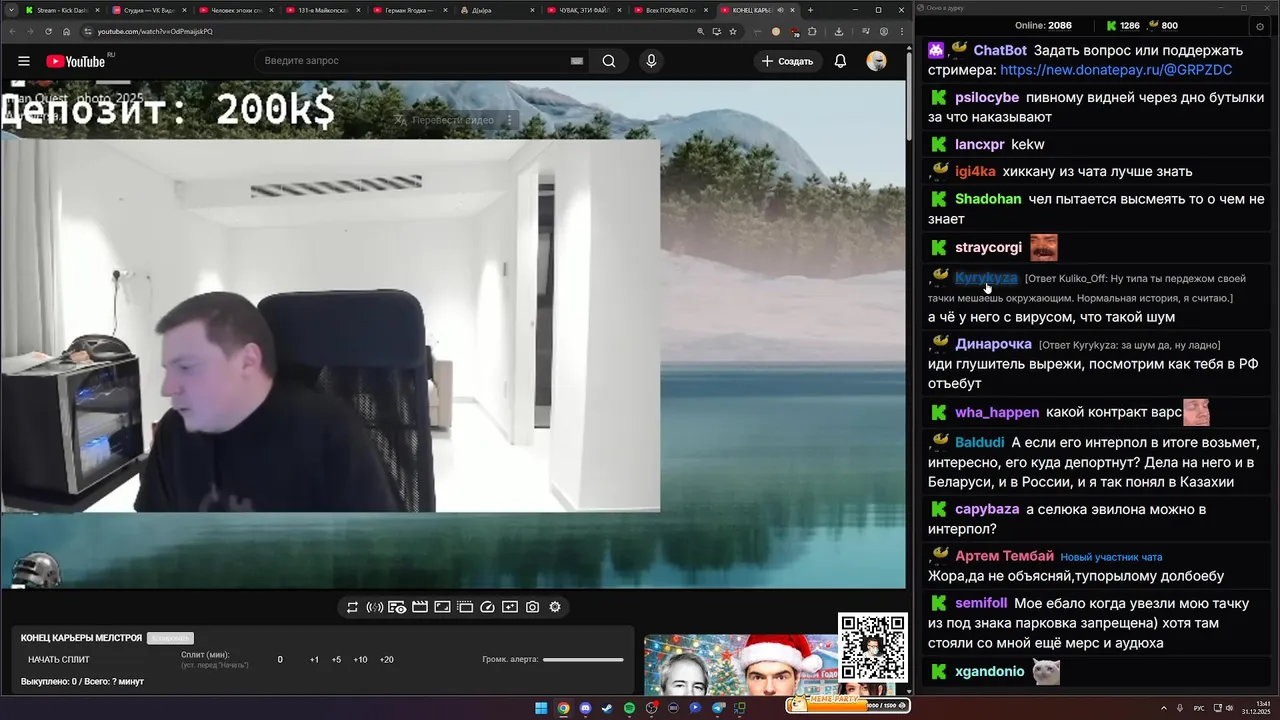
Task: Open the gear settings in the player toolbar
Action: click(x=555, y=607)
